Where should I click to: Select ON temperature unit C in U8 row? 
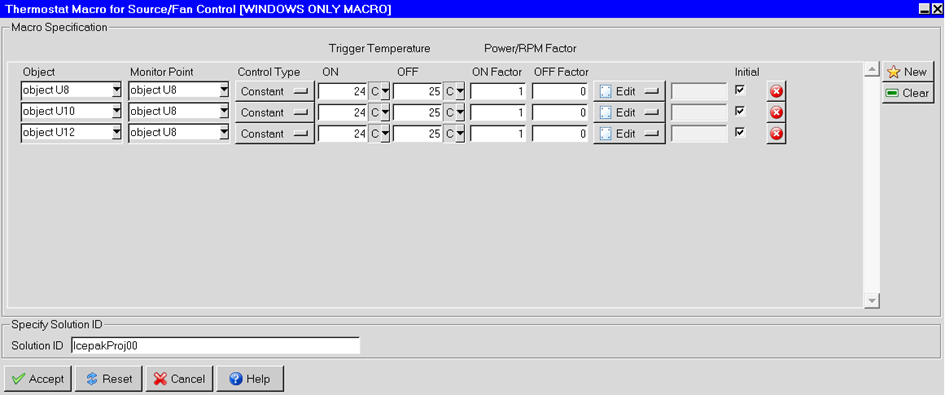click(380, 92)
